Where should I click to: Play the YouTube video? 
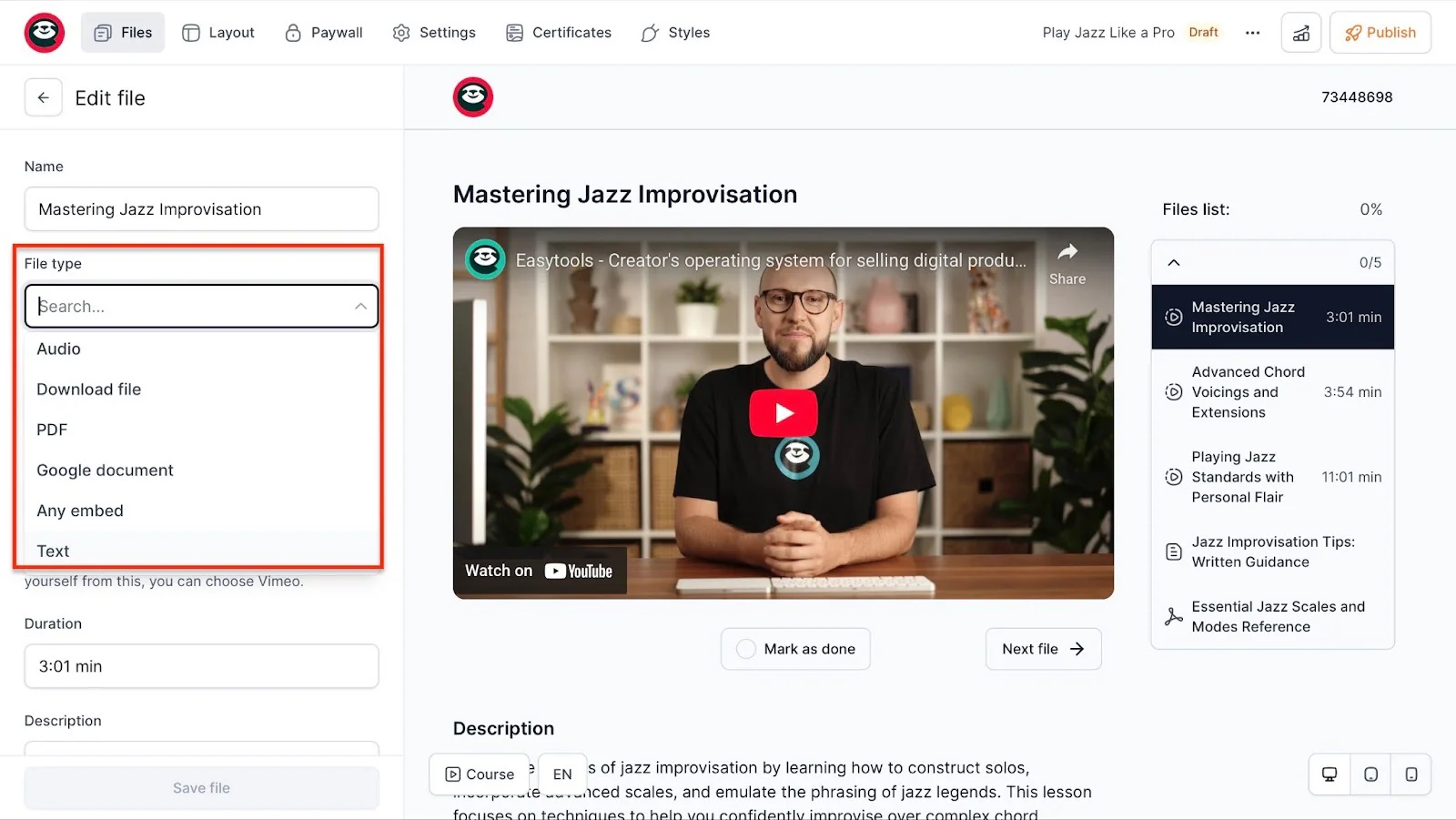pyautogui.click(x=784, y=413)
